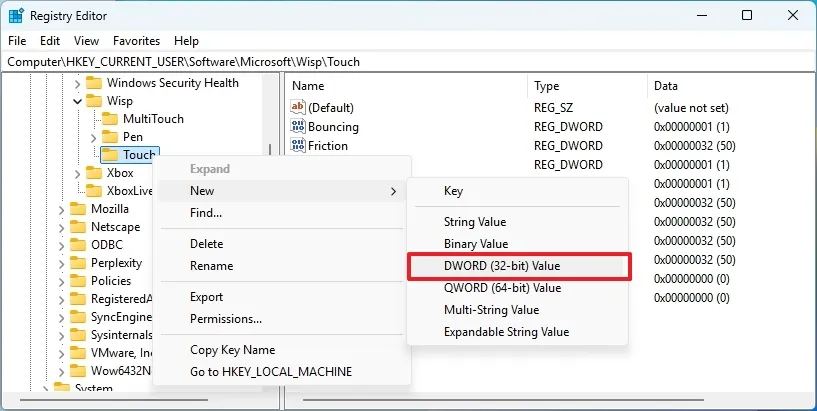Open the Favorites menu
The image size is (817, 411).
click(136, 41)
